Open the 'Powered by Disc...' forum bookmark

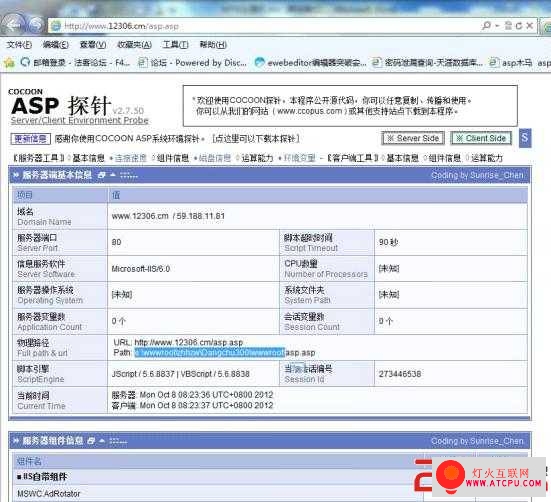pyautogui.click(x=192, y=63)
